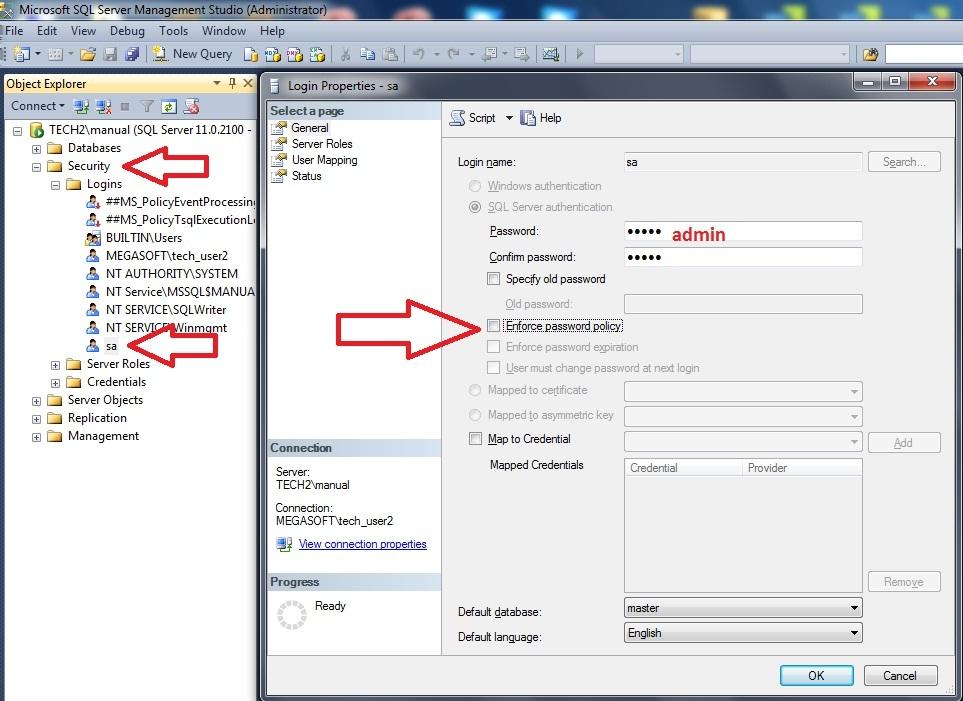The height and width of the screenshot is (701, 963).
Task: Open the Edit menu
Action: pyautogui.click(x=47, y=31)
